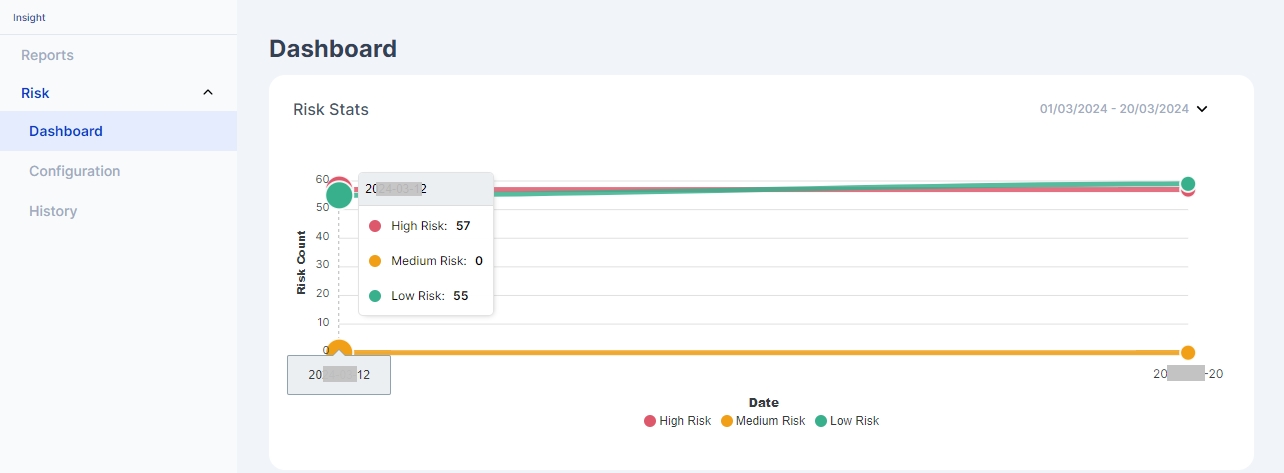
Task: Open the Reports sidebar item
Action: tap(47, 55)
